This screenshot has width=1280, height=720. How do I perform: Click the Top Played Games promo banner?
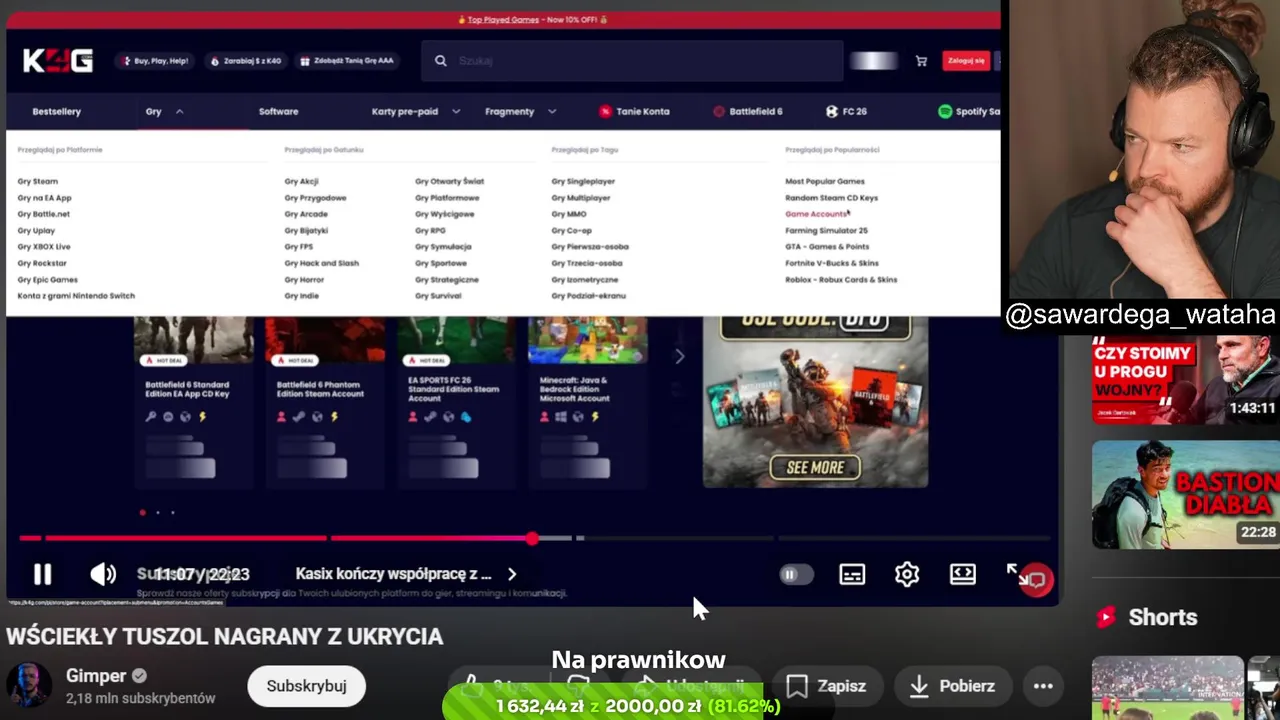(532, 19)
